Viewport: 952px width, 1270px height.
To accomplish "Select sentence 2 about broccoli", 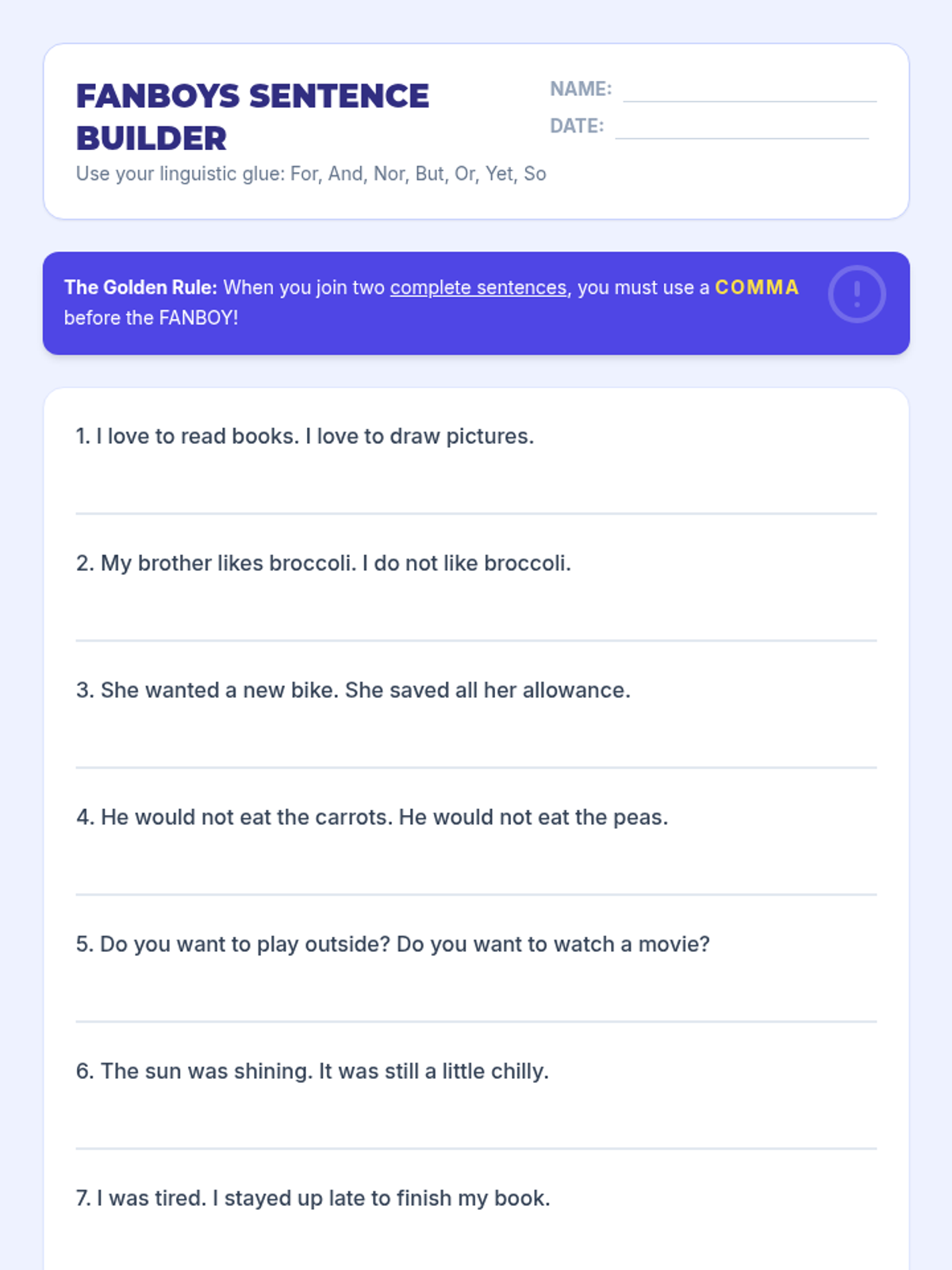I will (324, 564).
